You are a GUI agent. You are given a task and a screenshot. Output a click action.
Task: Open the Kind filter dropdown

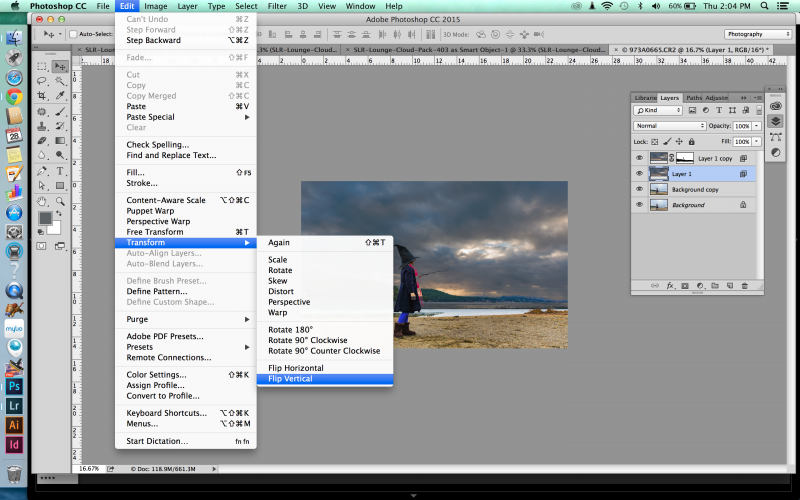click(x=658, y=110)
